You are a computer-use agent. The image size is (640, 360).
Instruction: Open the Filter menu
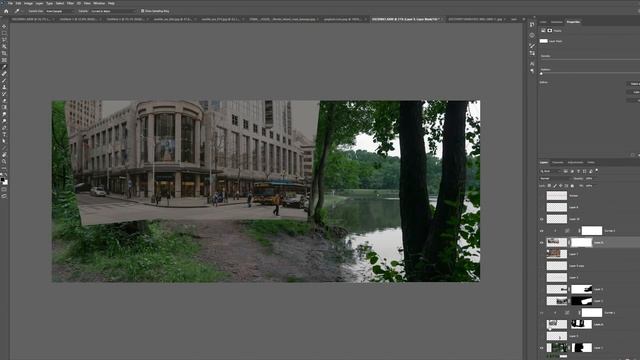point(70,3)
